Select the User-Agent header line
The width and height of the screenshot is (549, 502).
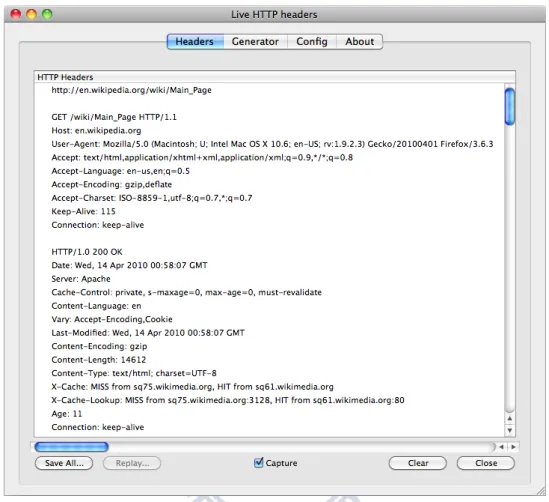pyautogui.click(x=272, y=144)
